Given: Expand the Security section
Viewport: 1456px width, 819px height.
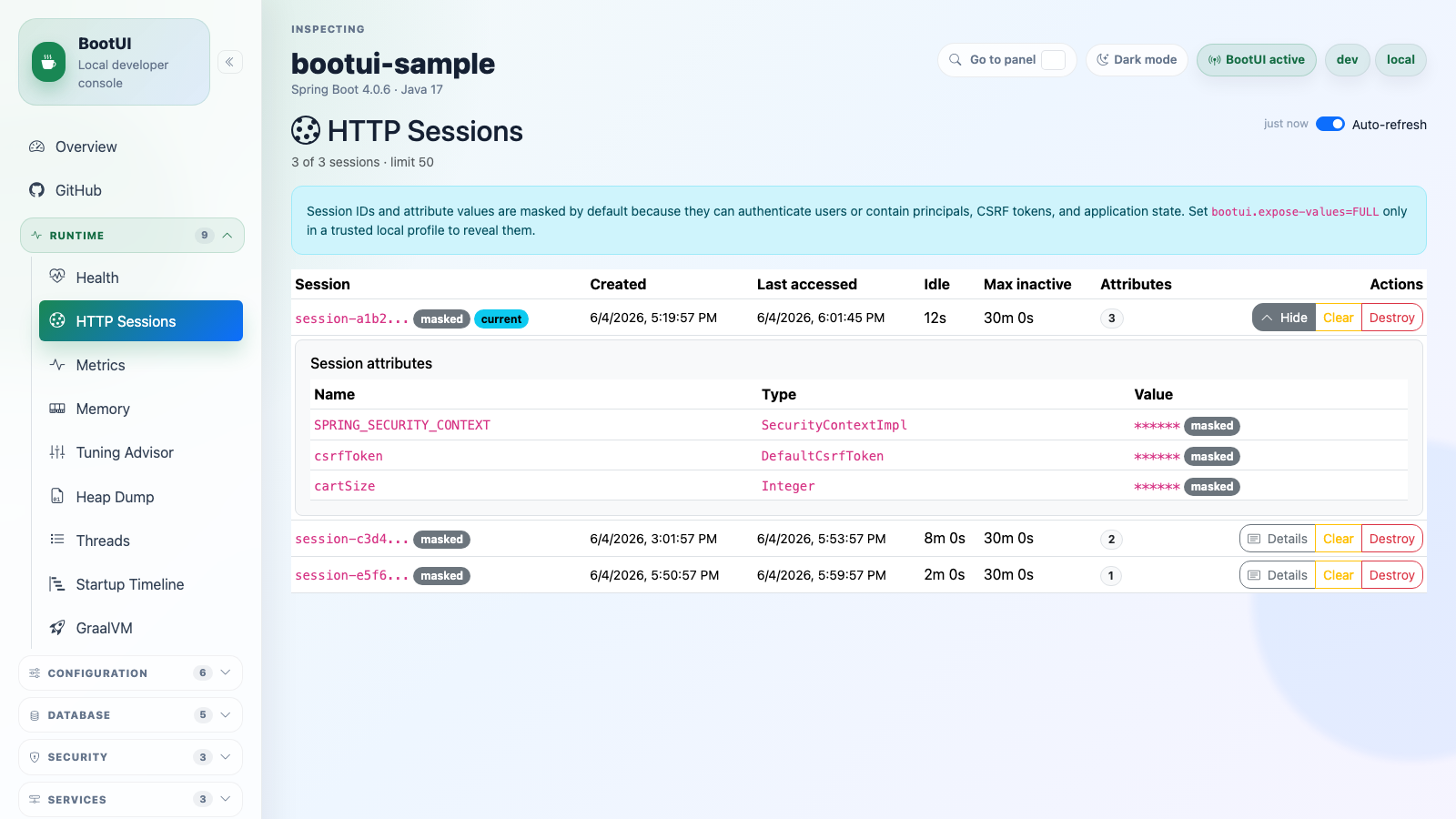Looking at the screenshot, I should pos(130,757).
